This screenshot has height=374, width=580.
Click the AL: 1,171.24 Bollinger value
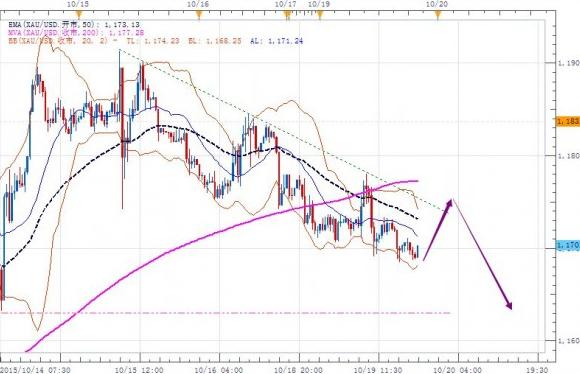277,41
